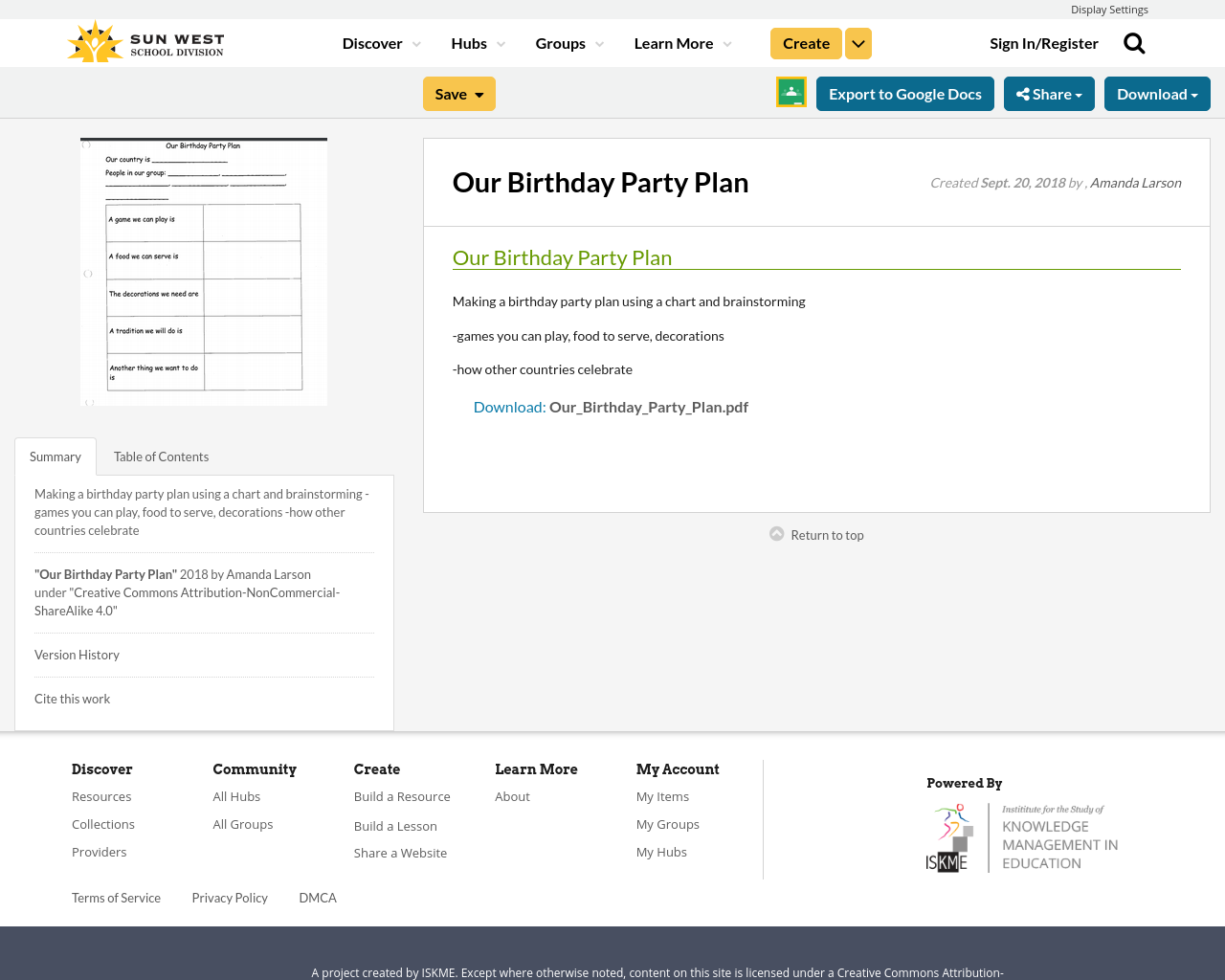Open Version History
Image resolution: width=1225 pixels, height=980 pixels.
click(77, 654)
